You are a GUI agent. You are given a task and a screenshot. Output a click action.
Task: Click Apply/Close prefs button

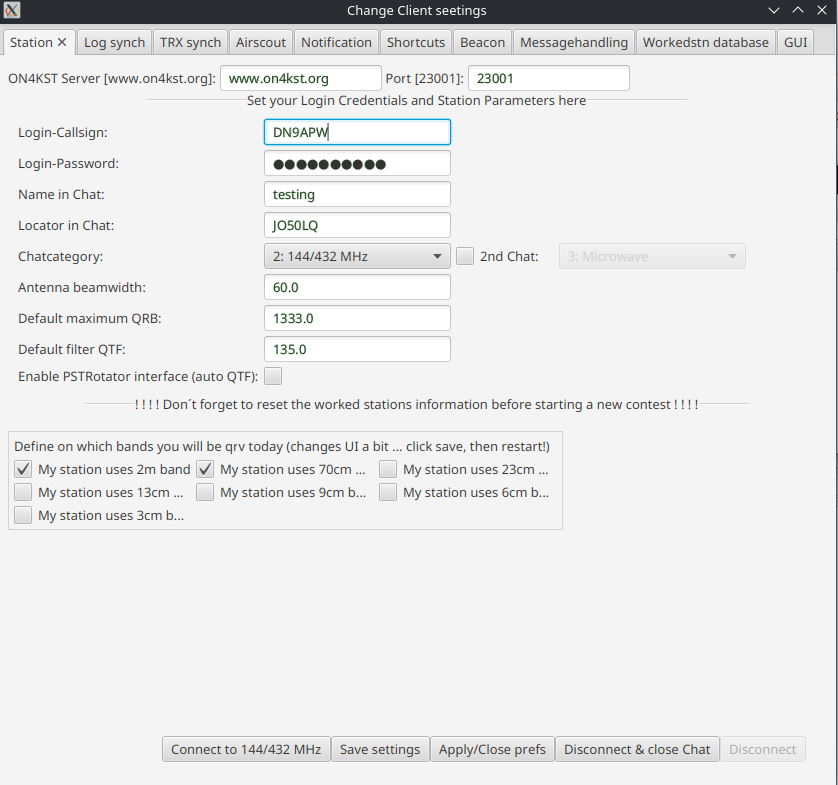[493, 749]
